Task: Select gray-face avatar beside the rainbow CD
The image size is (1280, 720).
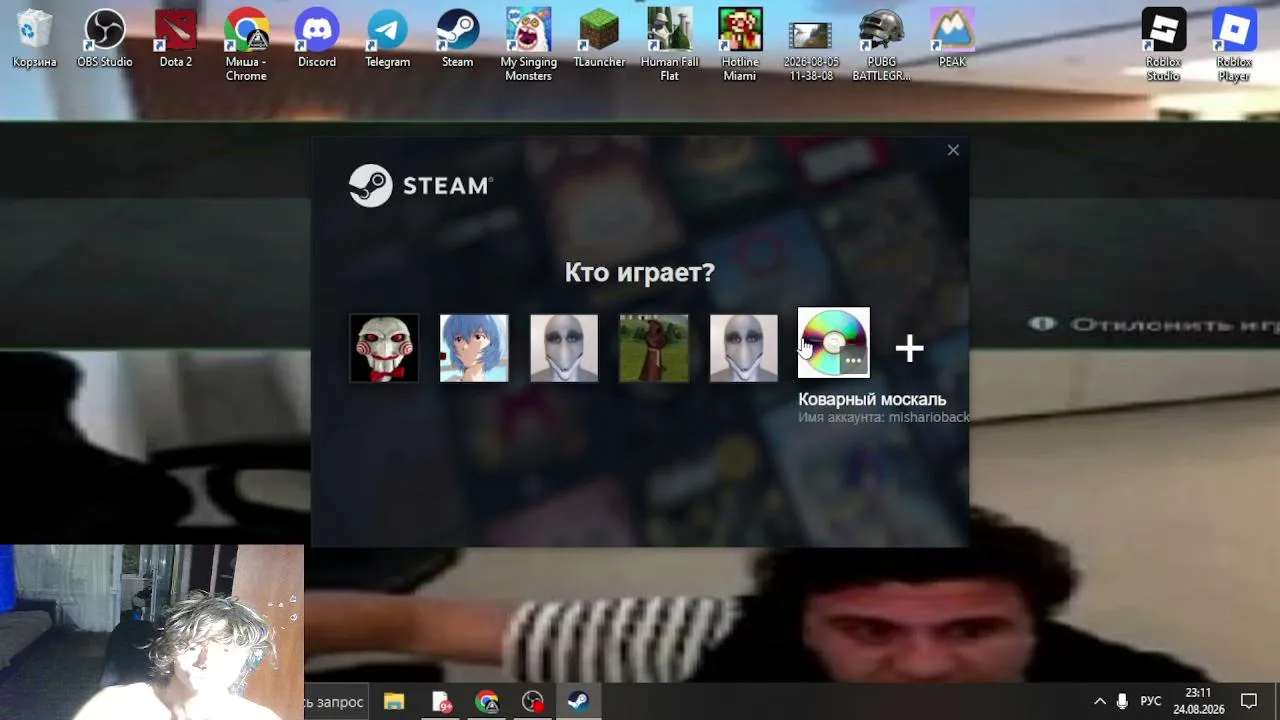Action: tap(744, 348)
